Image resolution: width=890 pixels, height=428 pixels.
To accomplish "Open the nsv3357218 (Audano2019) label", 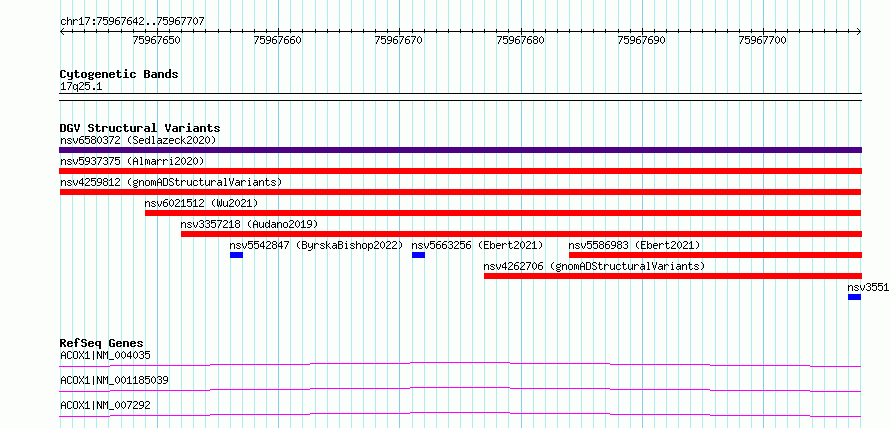I will pyautogui.click(x=249, y=224).
